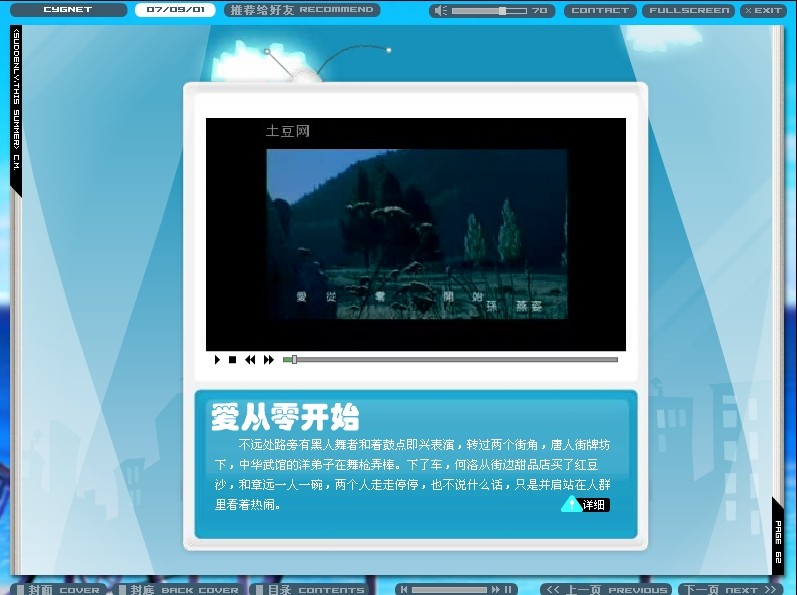Open the CONTENTS page

click(310, 589)
